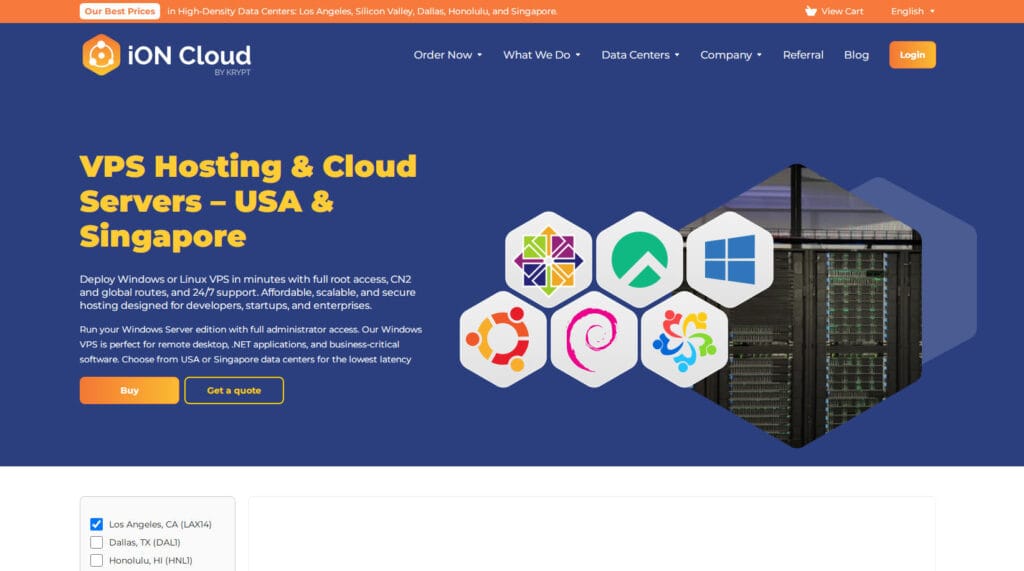Open the English language dropdown
Screen dimensions: 1024x571
click(x=912, y=11)
